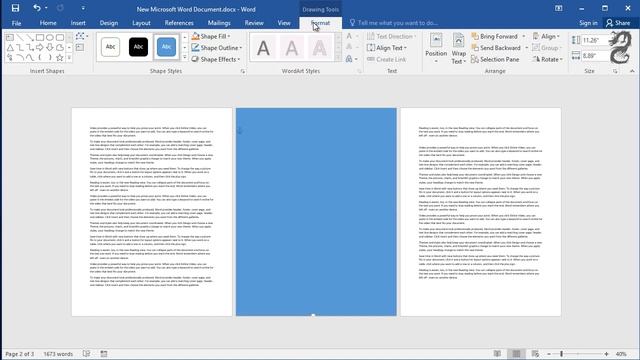Click the 1673 words count

tap(58, 354)
